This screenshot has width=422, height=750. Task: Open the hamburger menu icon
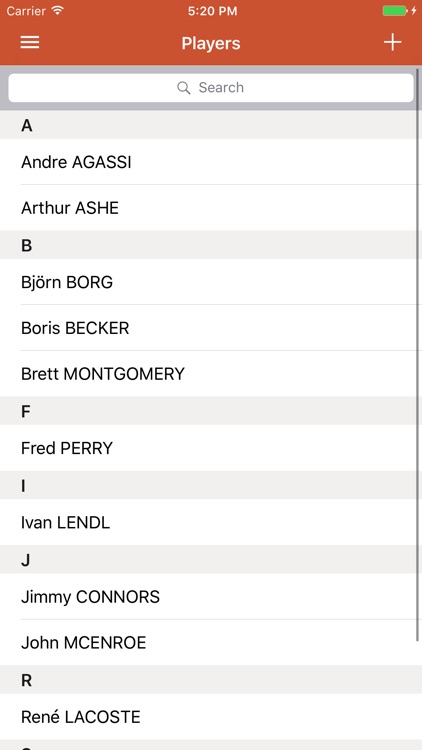point(30,43)
